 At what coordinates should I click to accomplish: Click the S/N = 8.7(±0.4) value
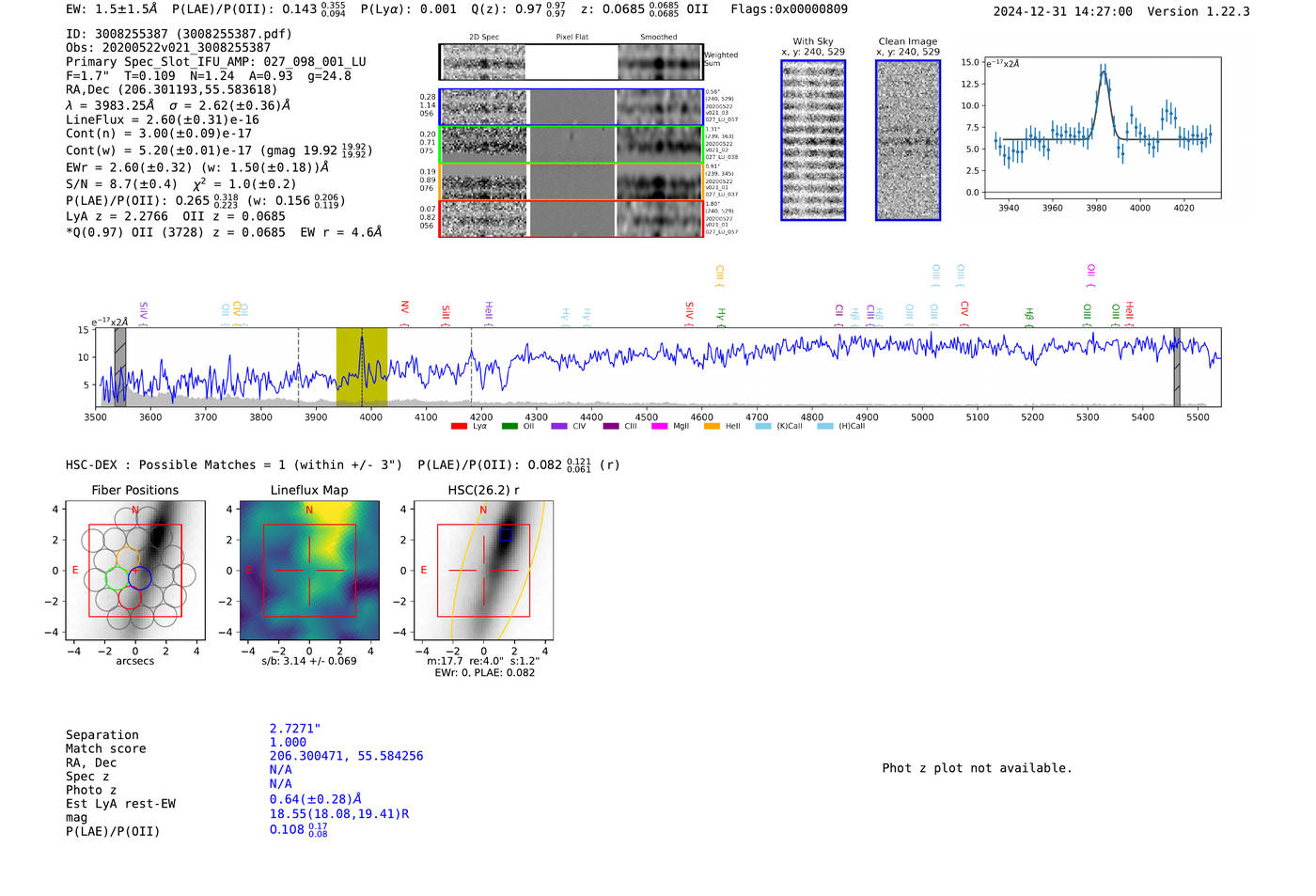(x=121, y=184)
